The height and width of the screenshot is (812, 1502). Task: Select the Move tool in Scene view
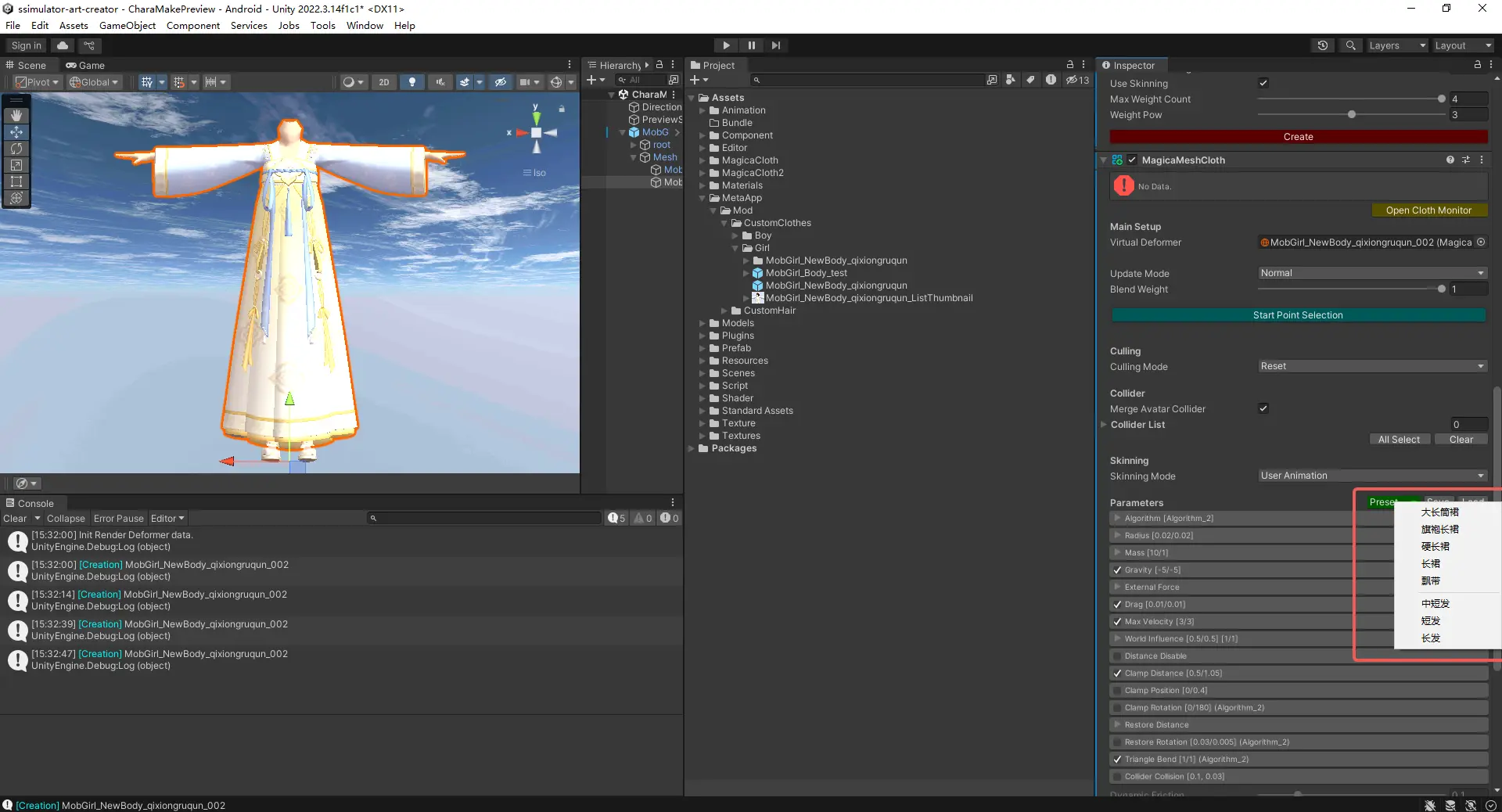(16, 131)
